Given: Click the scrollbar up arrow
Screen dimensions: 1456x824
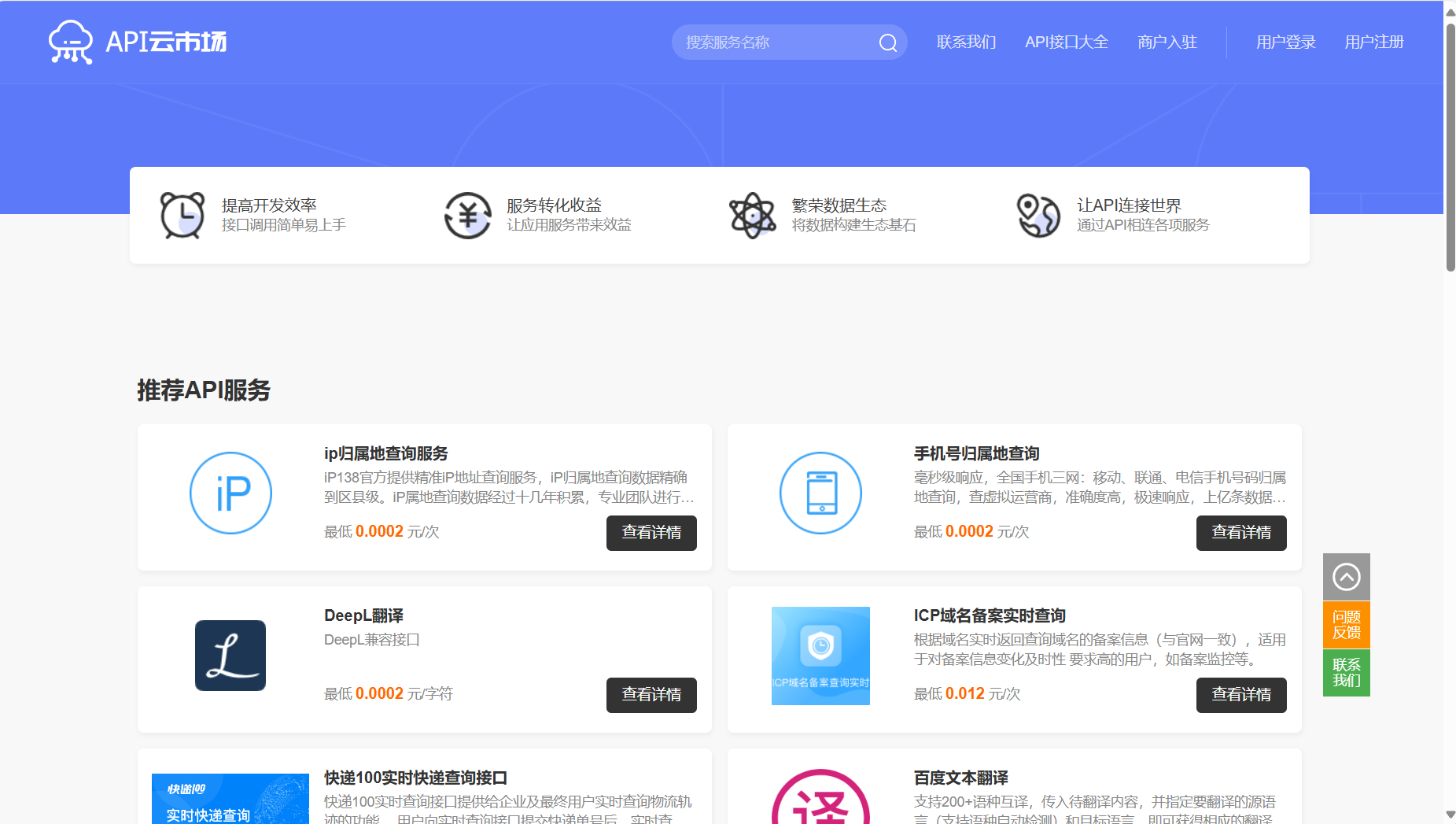Looking at the screenshot, I should coord(1450,11).
